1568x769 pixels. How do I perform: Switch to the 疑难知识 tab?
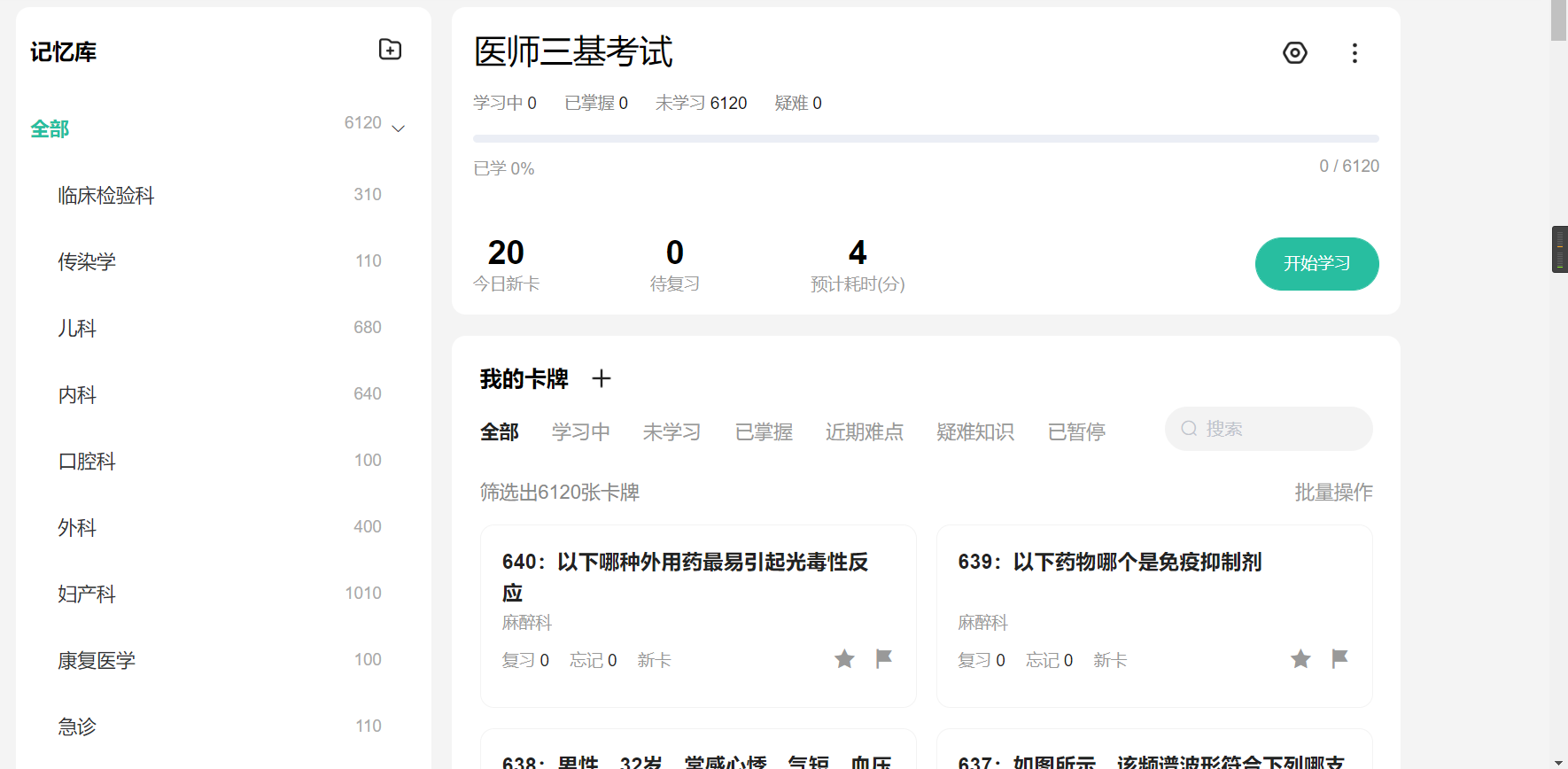(x=975, y=432)
